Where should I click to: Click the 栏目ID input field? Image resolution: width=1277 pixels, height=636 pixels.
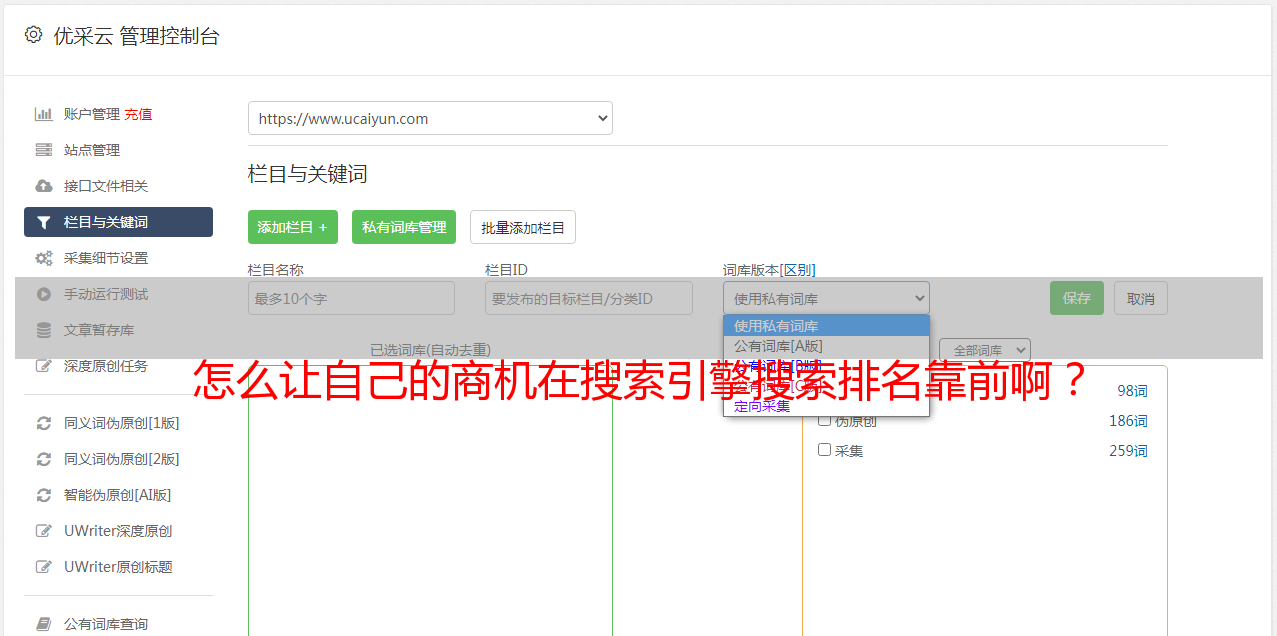tap(589, 298)
